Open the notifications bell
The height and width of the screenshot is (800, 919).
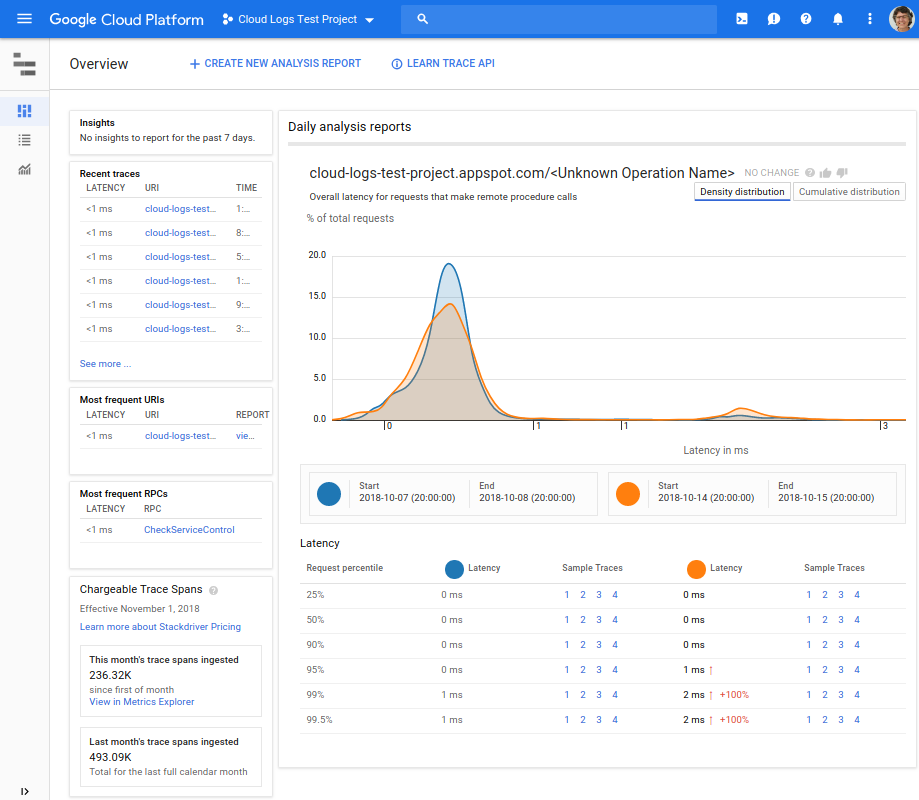tap(838, 19)
